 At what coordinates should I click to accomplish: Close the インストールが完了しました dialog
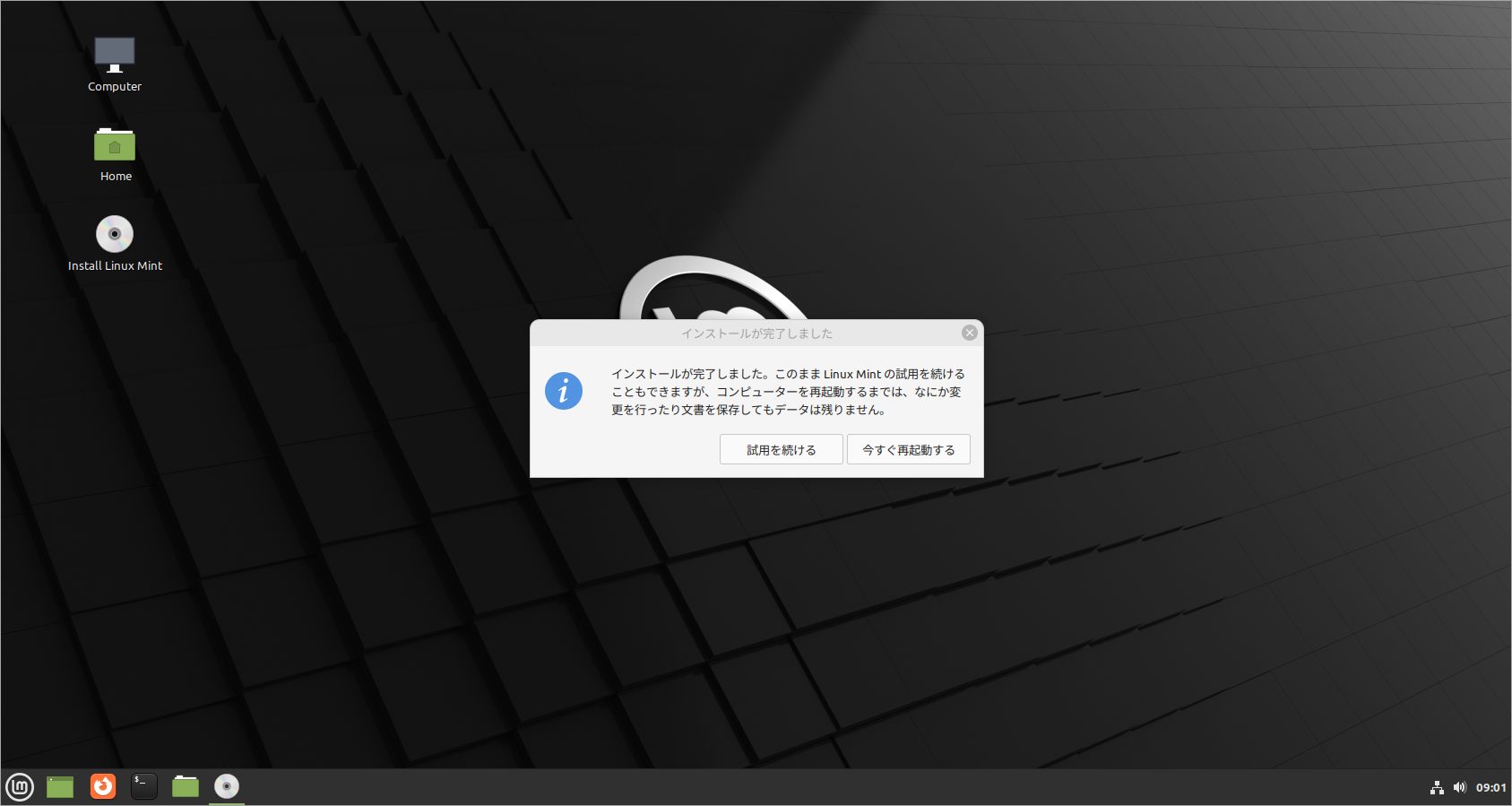pos(969,333)
